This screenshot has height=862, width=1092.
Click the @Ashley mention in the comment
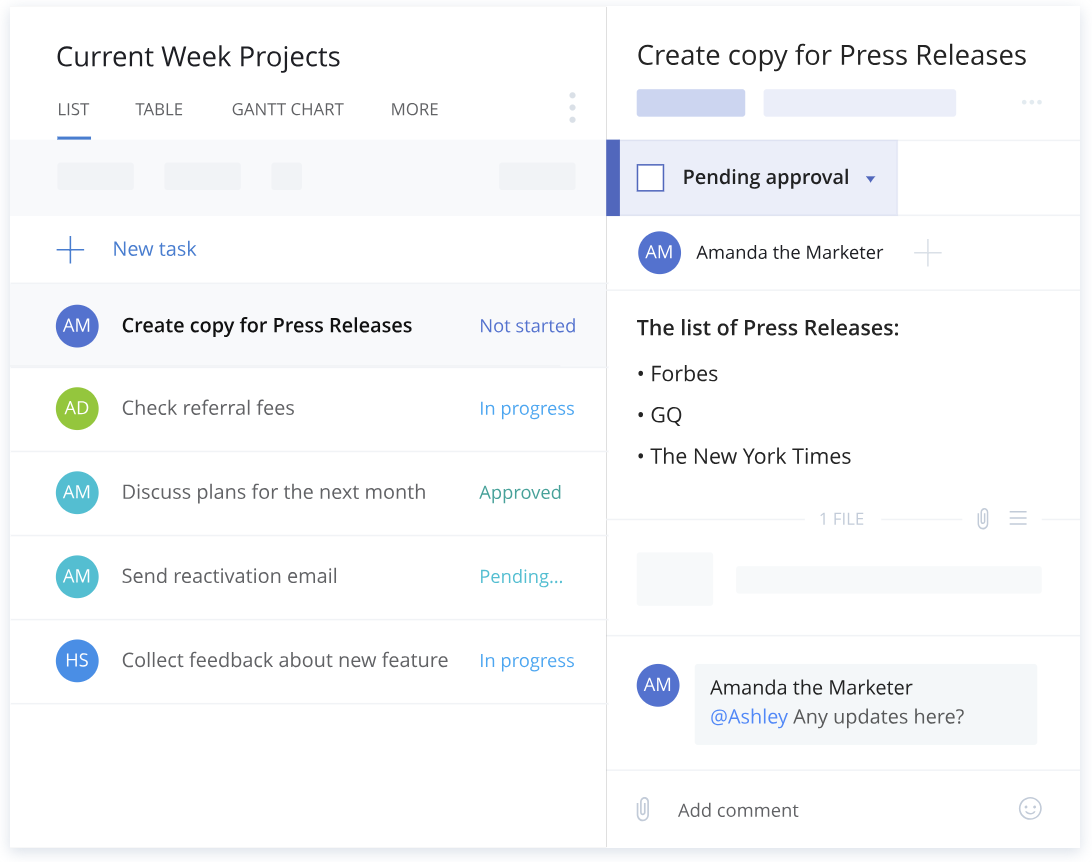coord(749,717)
